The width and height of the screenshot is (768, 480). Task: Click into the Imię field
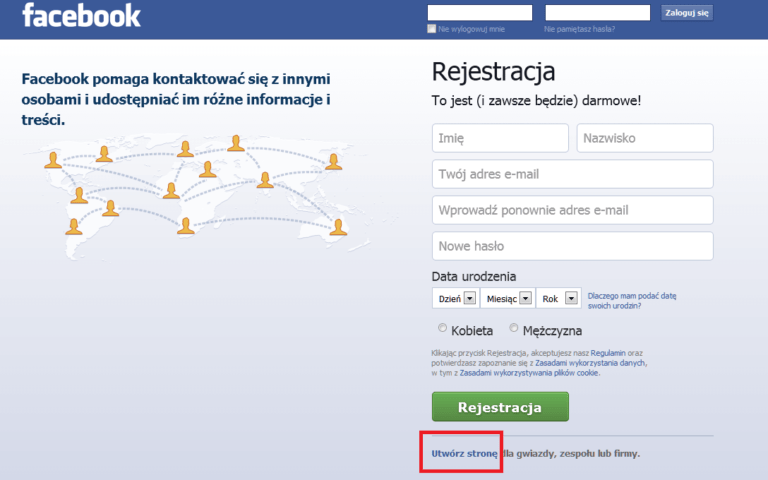[x=500, y=138]
